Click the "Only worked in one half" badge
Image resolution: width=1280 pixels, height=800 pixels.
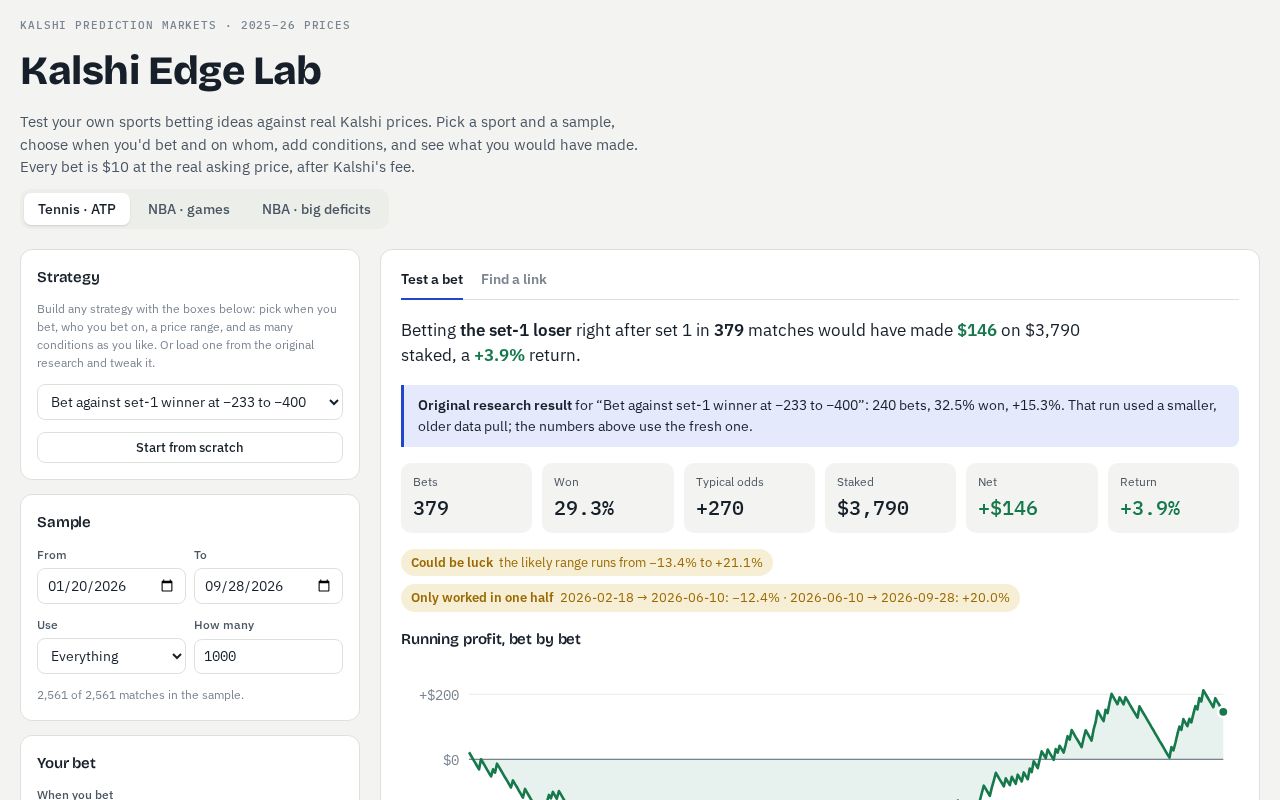pos(710,598)
